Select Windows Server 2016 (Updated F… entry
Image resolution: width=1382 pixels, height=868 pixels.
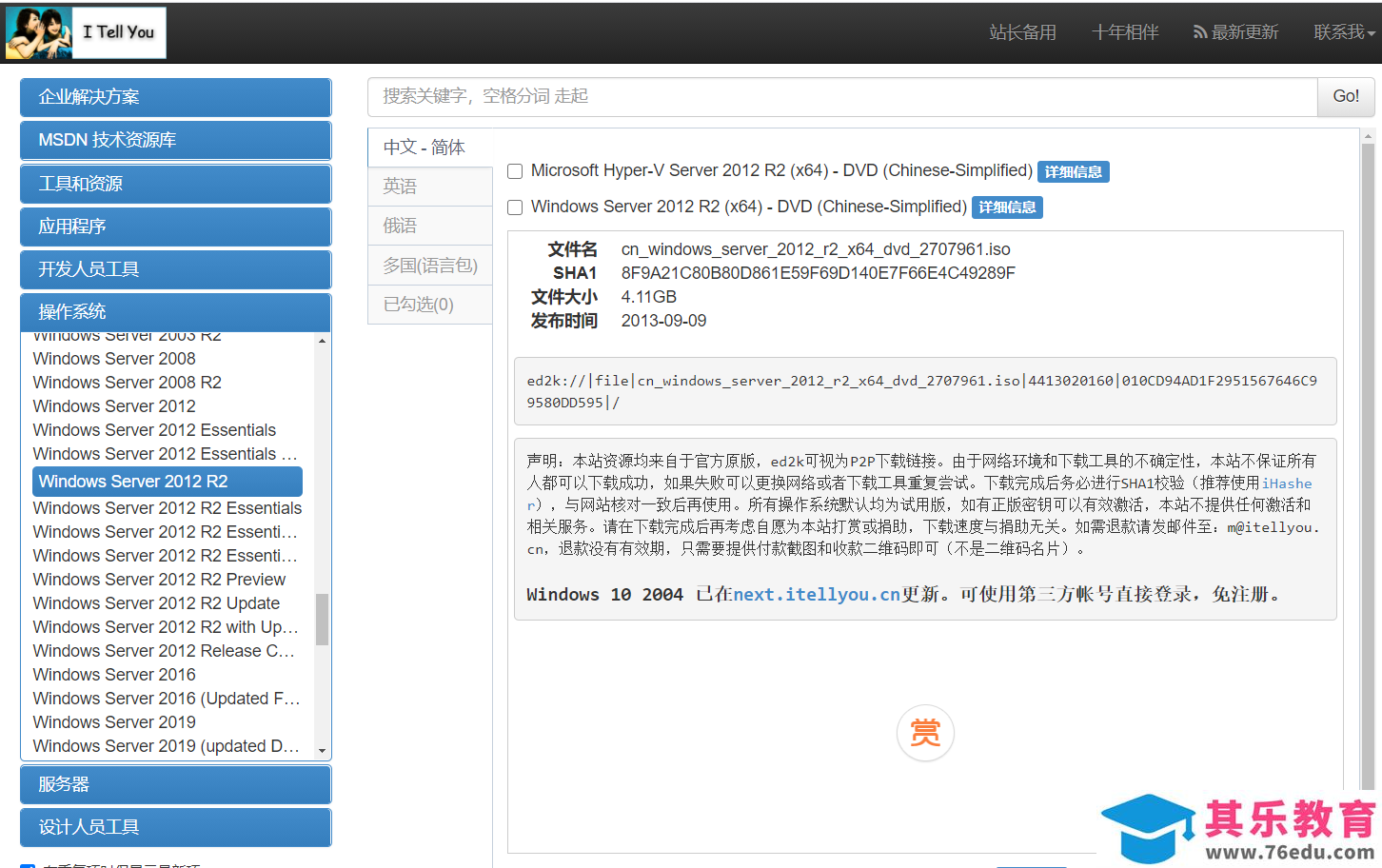(167, 699)
